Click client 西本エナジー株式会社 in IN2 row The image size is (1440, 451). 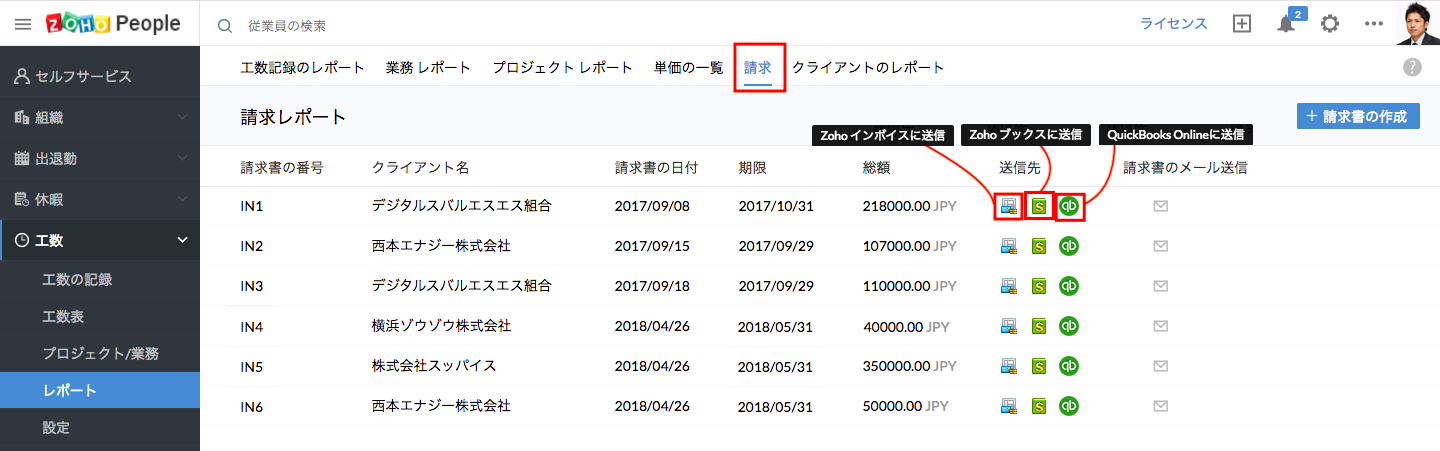[441, 245]
